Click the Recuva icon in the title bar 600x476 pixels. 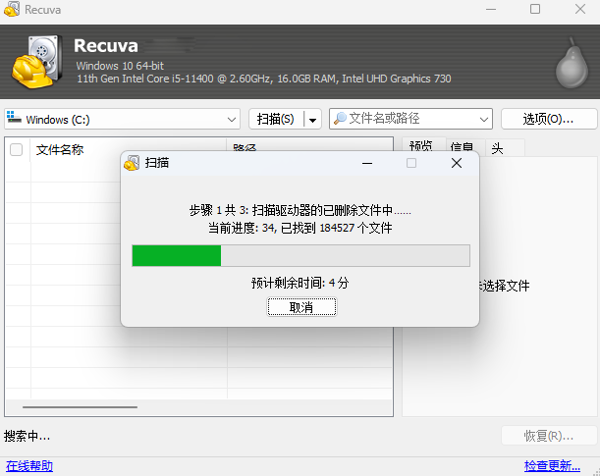pos(12,9)
